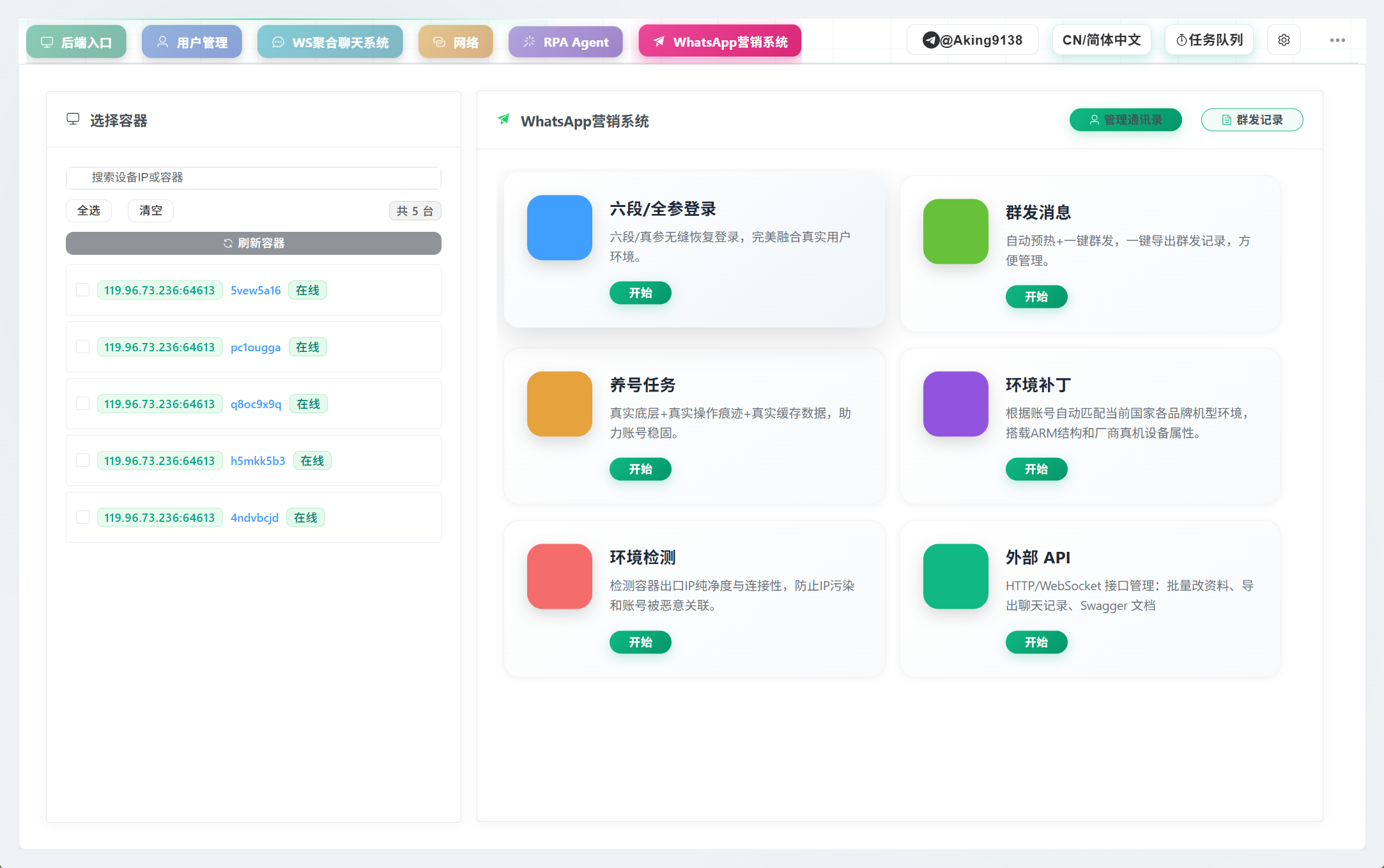Click the IP tag in the 5vew5a16 row
1384x868 pixels.
coord(160,290)
